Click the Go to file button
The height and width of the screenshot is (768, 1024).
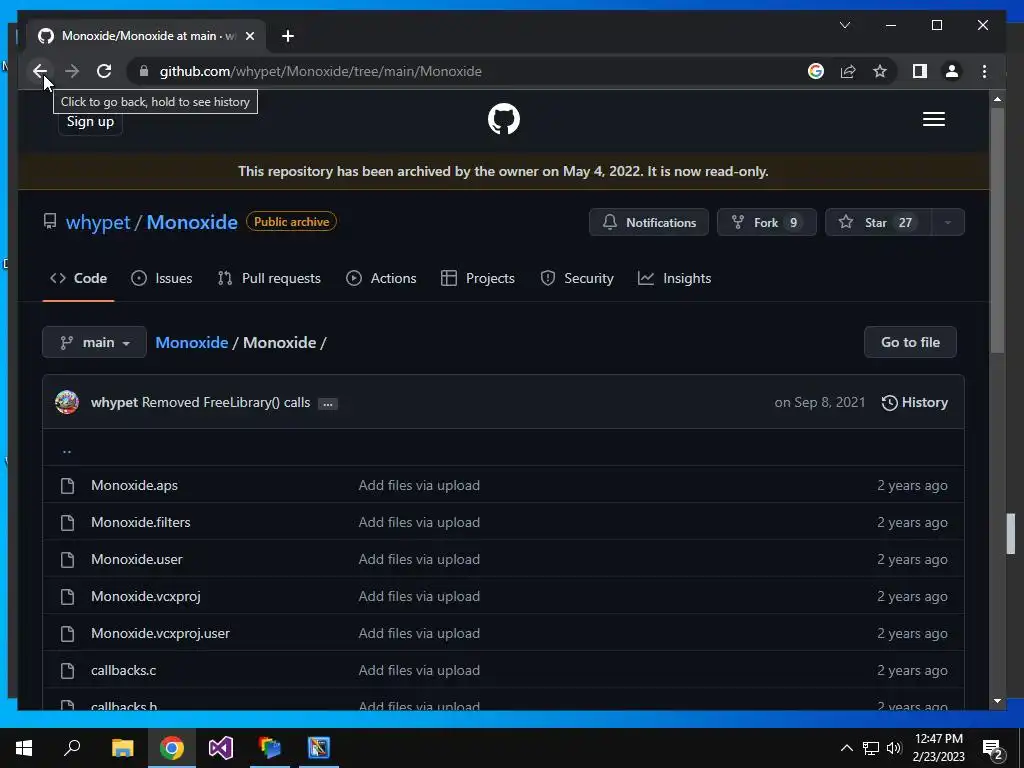[x=910, y=342]
